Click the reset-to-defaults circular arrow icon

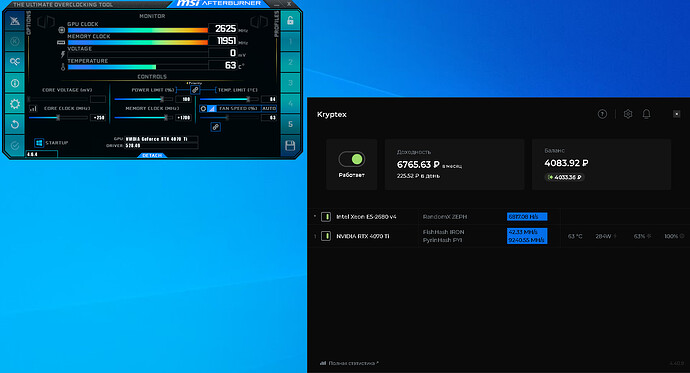click(x=15, y=124)
